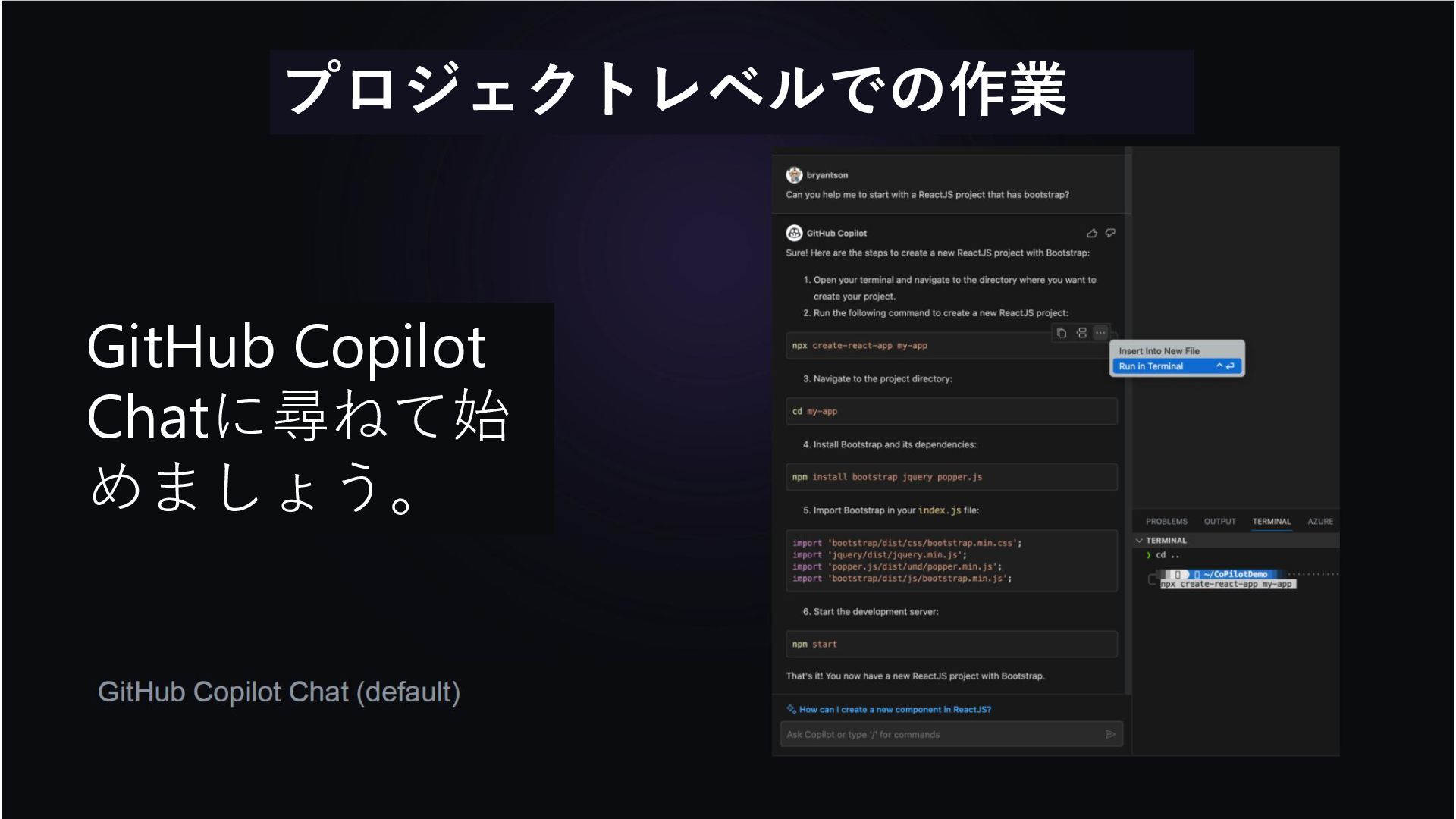Select Insert Into New File menu entry

tap(1159, 351)
